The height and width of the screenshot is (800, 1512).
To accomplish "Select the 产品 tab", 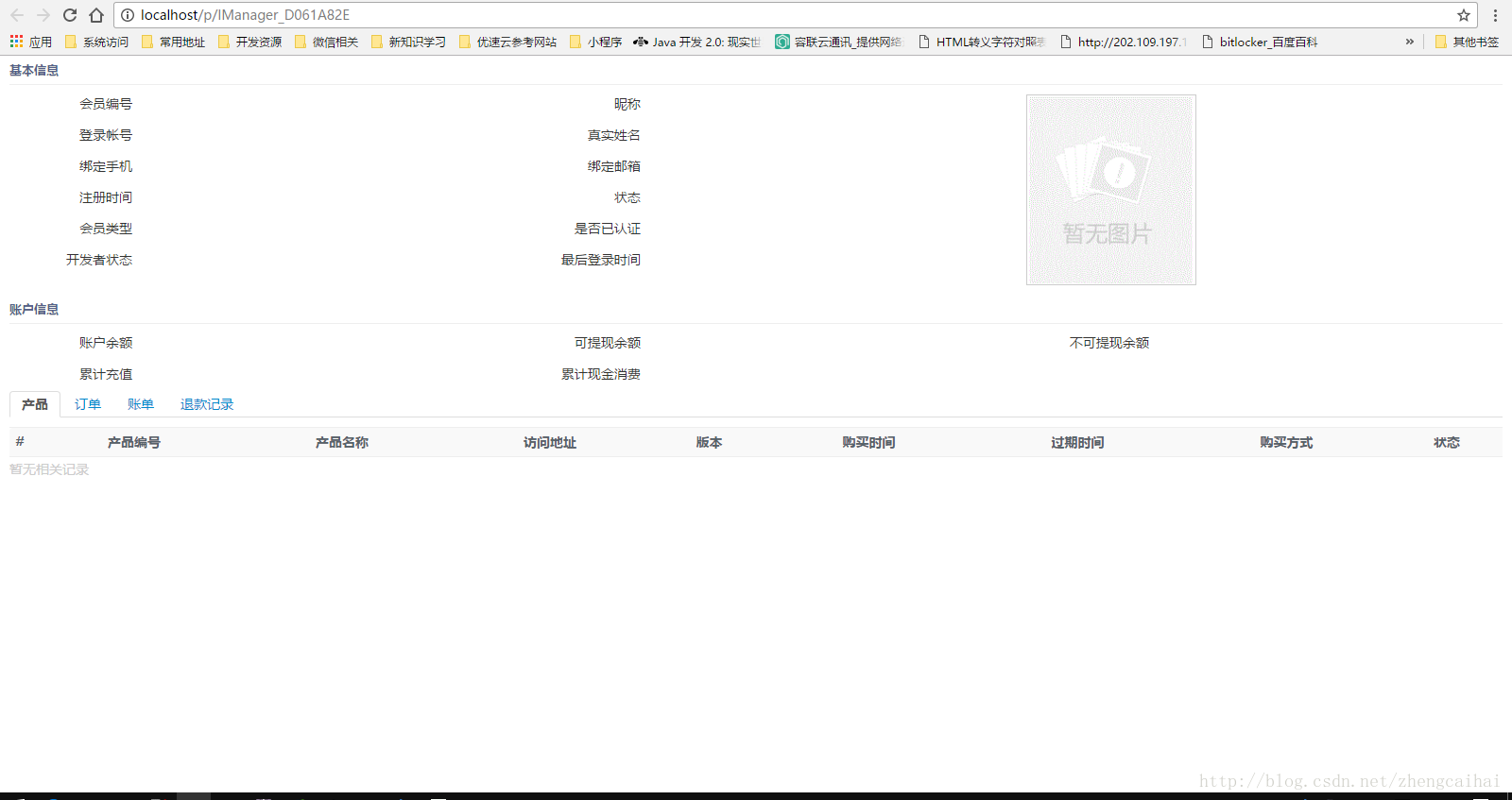I will [x=35, y=404].
